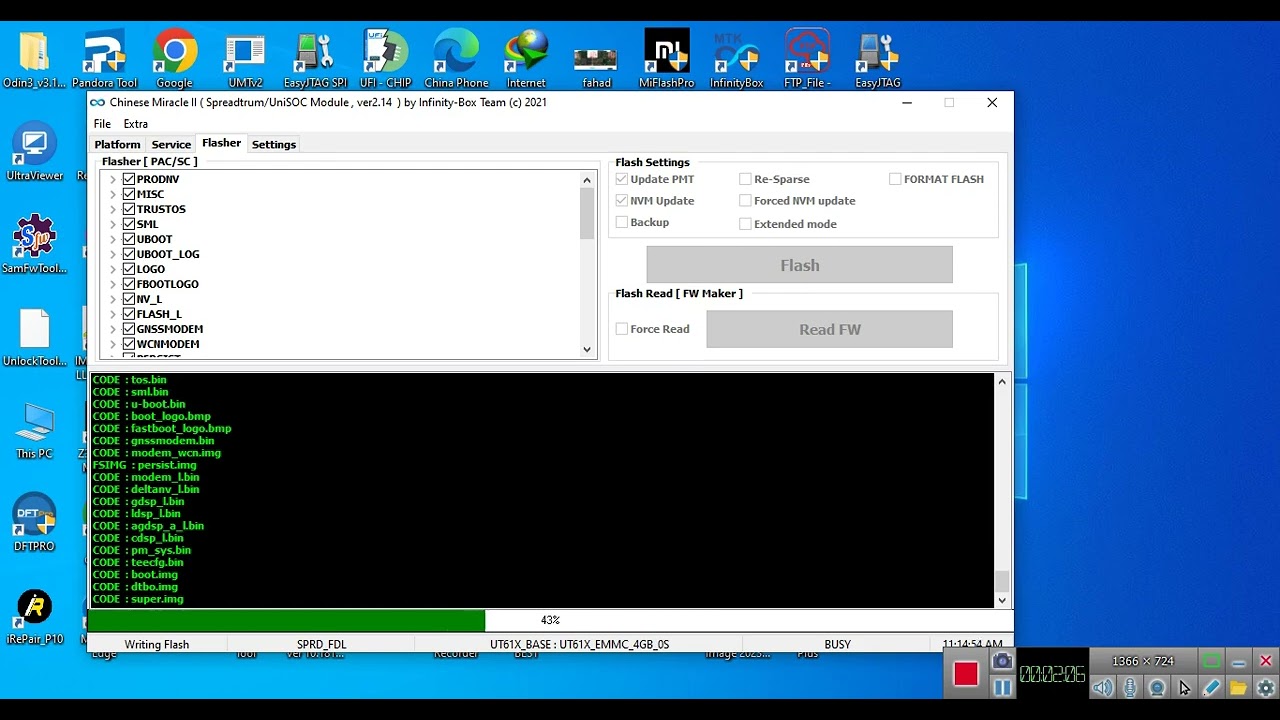Uncheck the PRODNV partition checkbox
The height and width of the screenshot is (720, 1280).
[x=129, y=179]
